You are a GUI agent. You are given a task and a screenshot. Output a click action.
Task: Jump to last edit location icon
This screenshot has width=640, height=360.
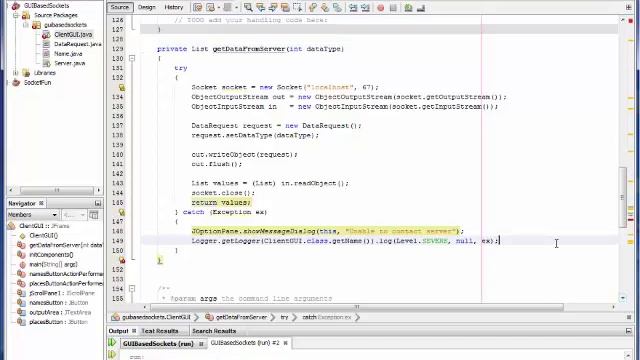click(198, 7)
